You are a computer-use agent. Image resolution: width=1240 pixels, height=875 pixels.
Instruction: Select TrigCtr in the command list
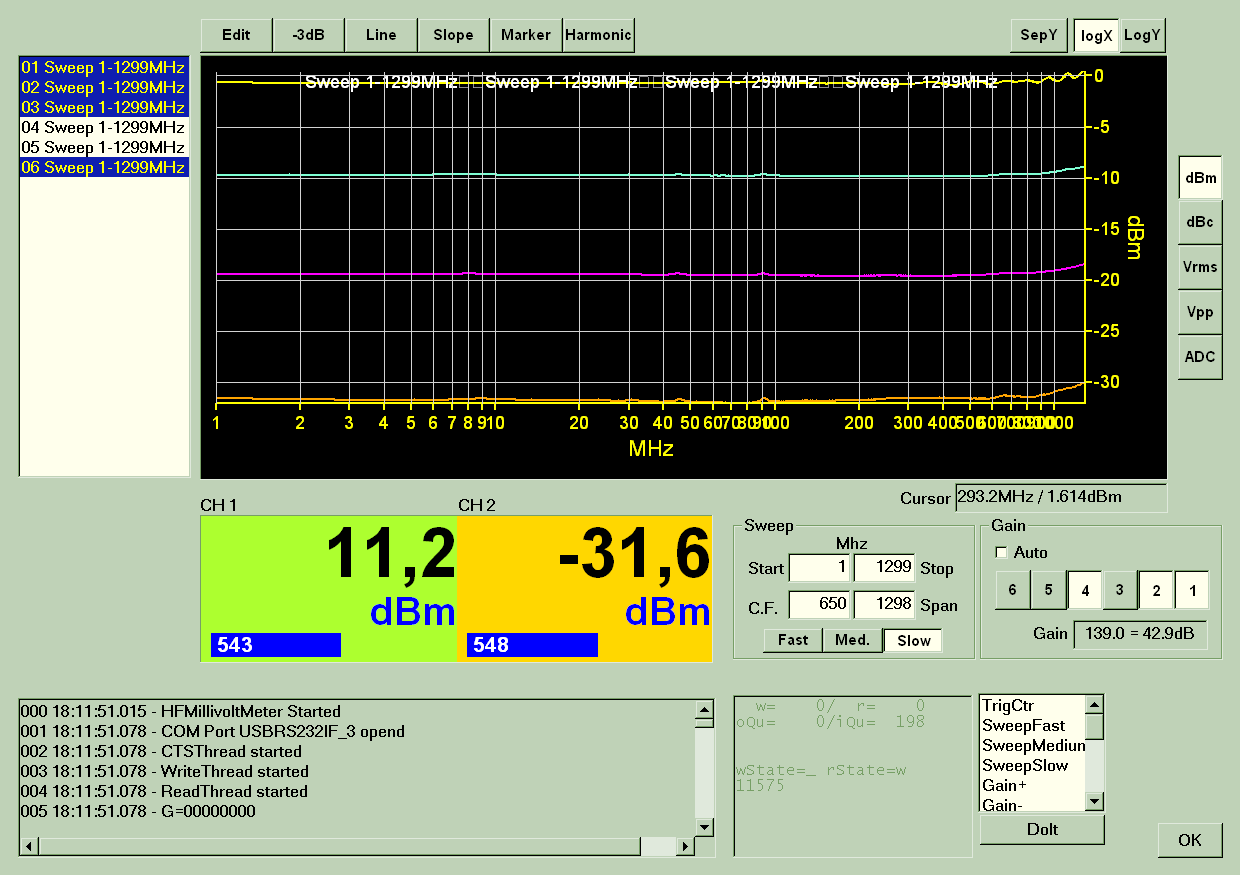(x=1032, y=706)
